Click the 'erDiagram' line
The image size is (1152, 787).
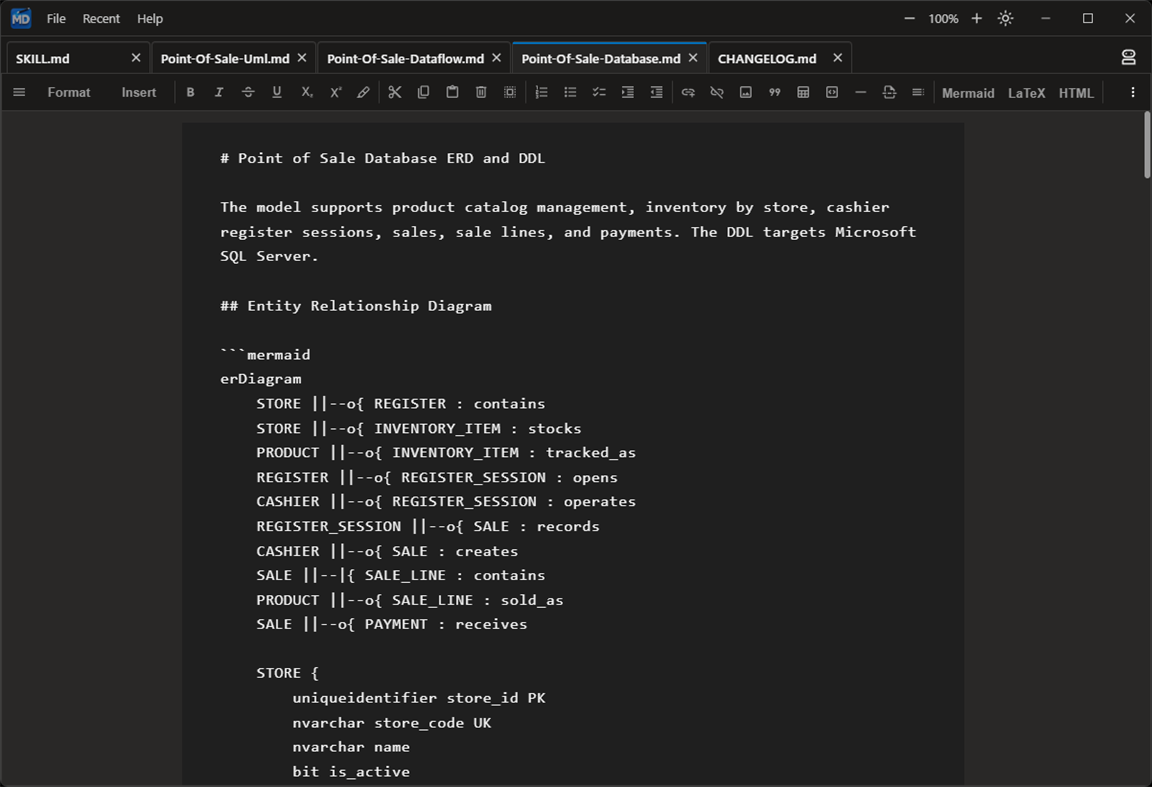261,379
